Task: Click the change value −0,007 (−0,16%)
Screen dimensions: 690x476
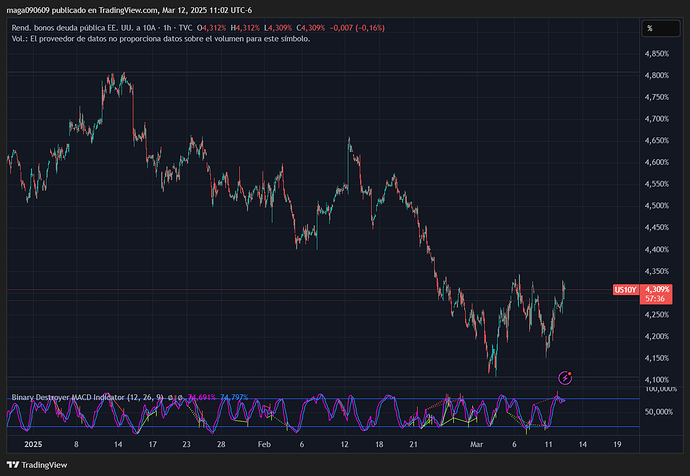Action: pos(357,28)
